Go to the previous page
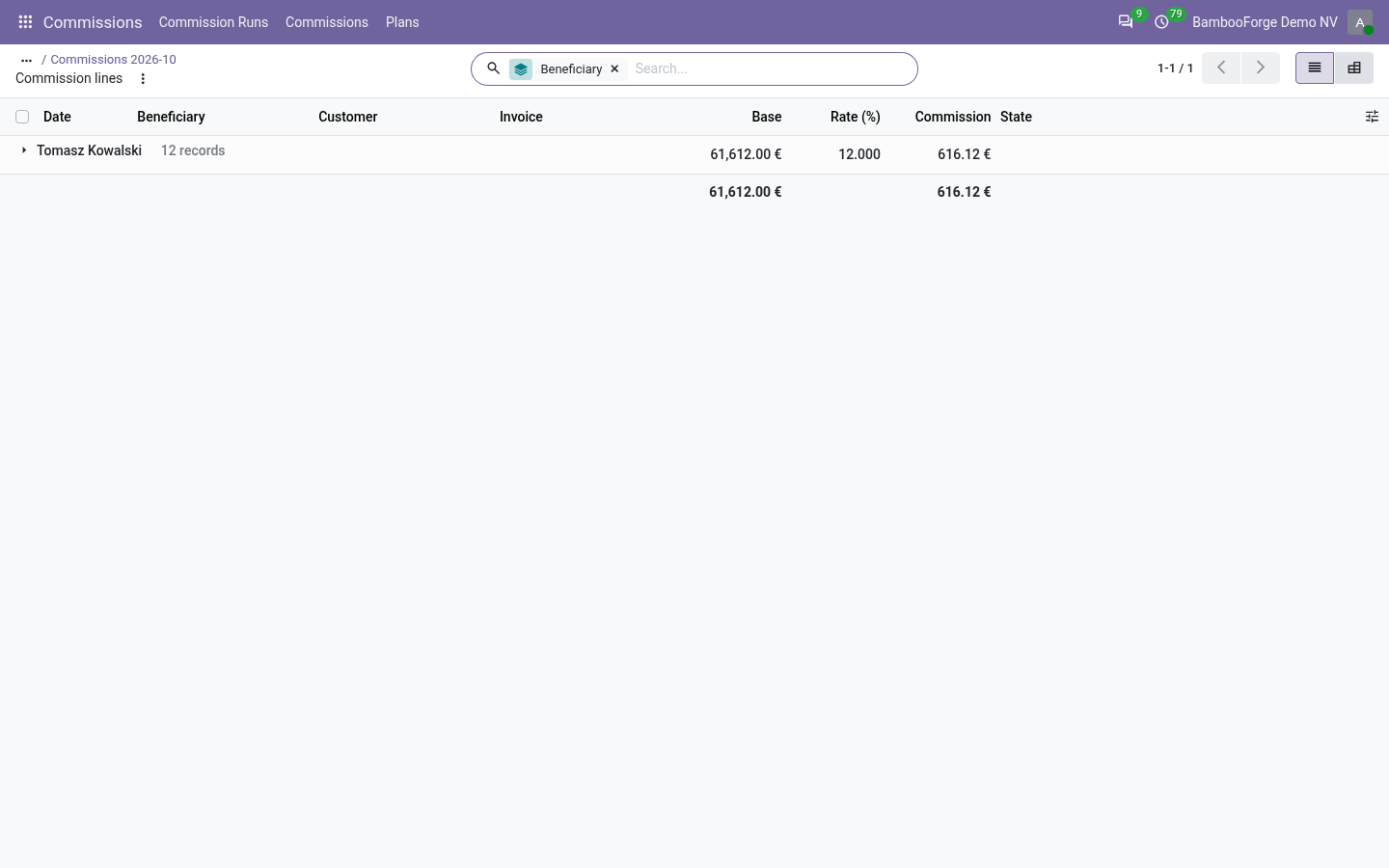Screen dimensions: 1389x868 tap(1221, 68)
